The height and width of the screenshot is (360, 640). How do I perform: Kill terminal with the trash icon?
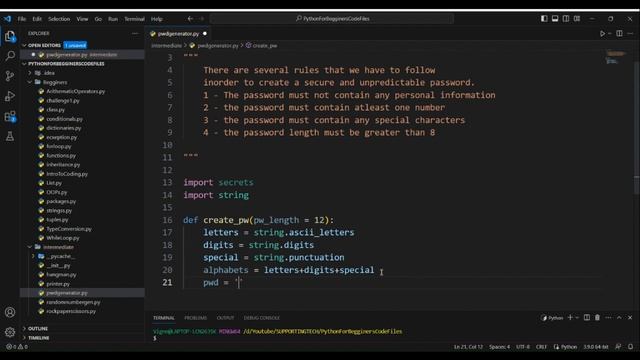tap(597, 318)
